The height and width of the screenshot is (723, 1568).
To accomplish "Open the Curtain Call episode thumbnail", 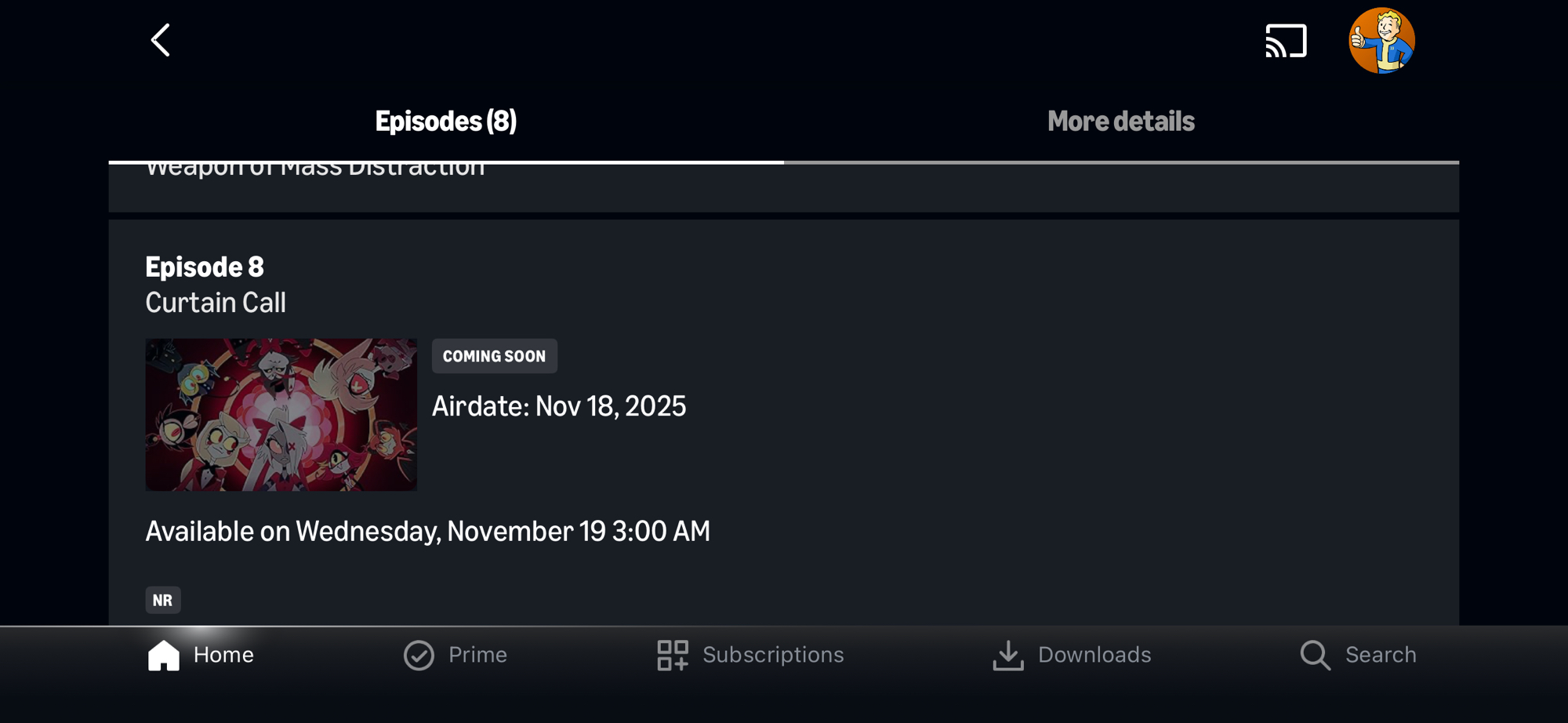I will point(281,415).
